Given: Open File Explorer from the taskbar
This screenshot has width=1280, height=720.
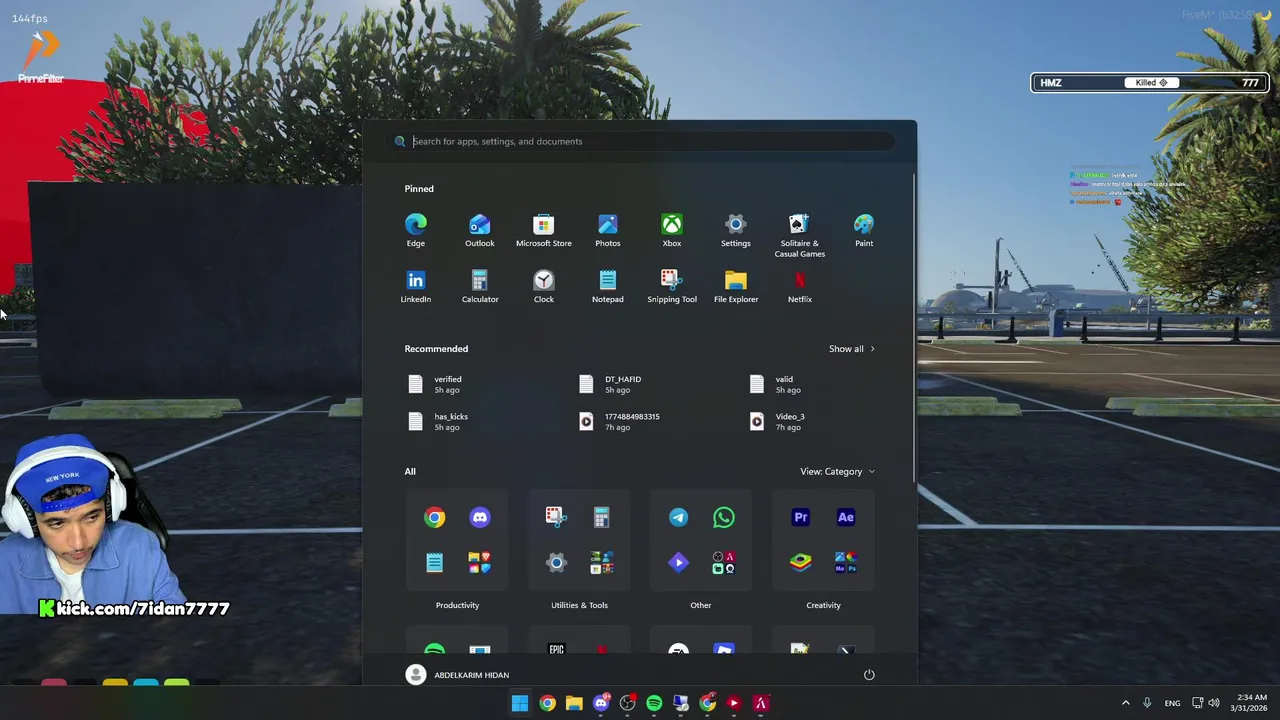Looking at the screenshot, I should pos(574,703).
